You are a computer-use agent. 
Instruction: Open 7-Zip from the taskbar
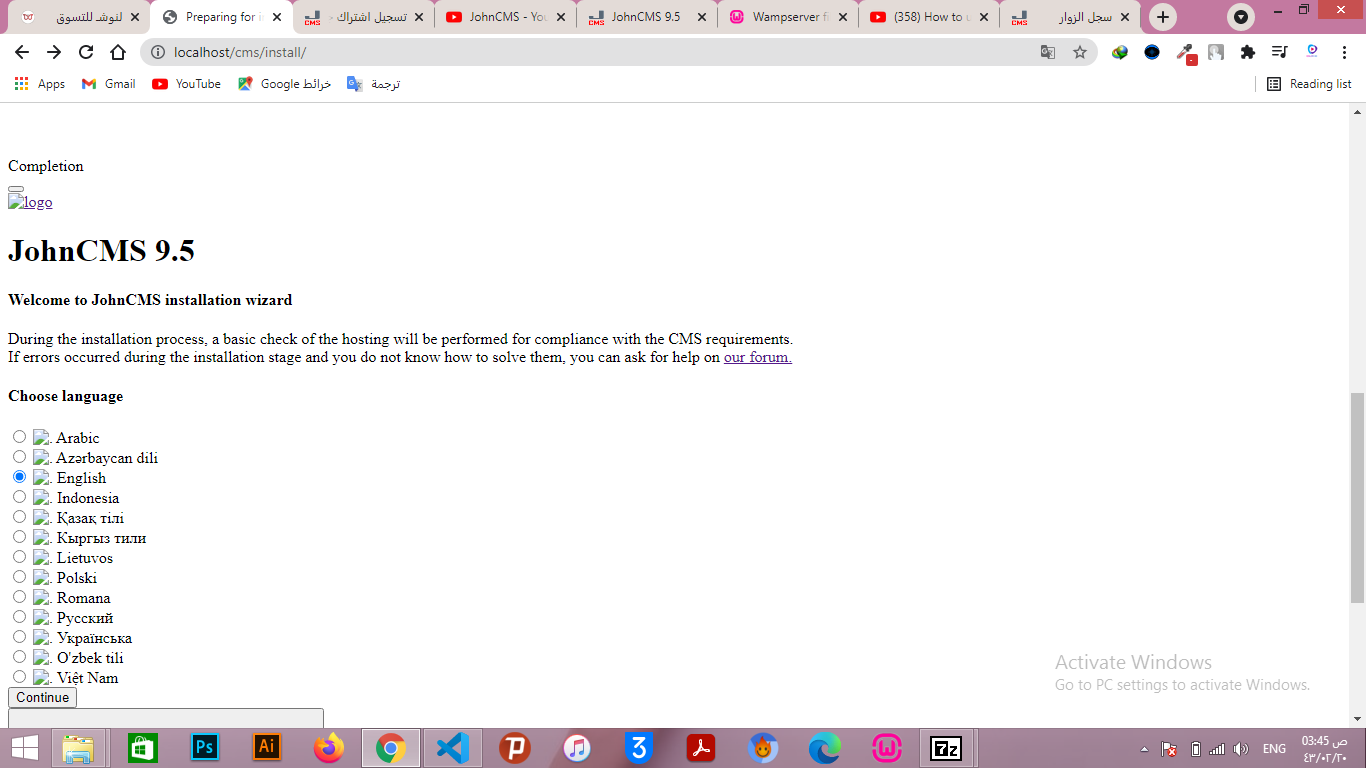pos(947,748)
